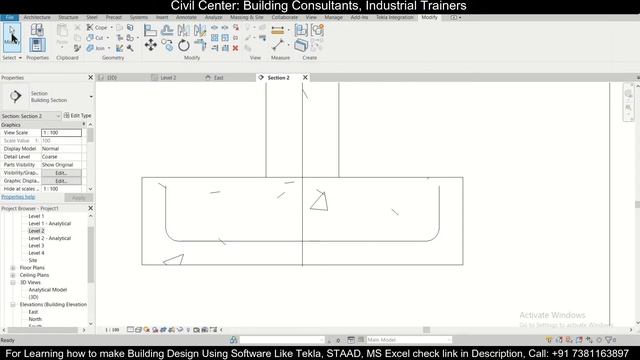The width and height of the screenshot is (640, 360).
Task: Click the worksets icon in status bar
Action: 233,340
